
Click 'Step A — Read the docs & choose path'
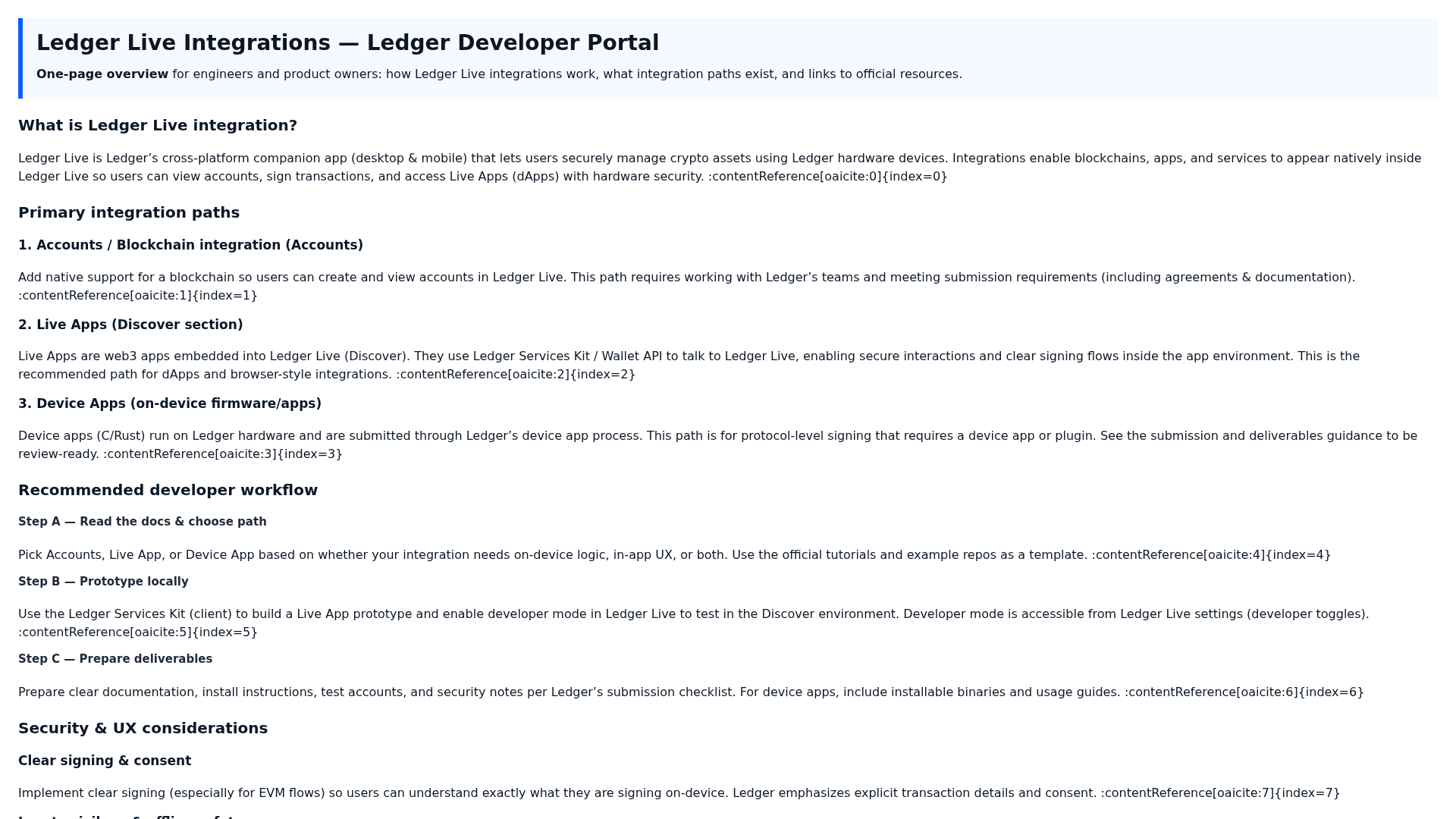coord(143,522)
